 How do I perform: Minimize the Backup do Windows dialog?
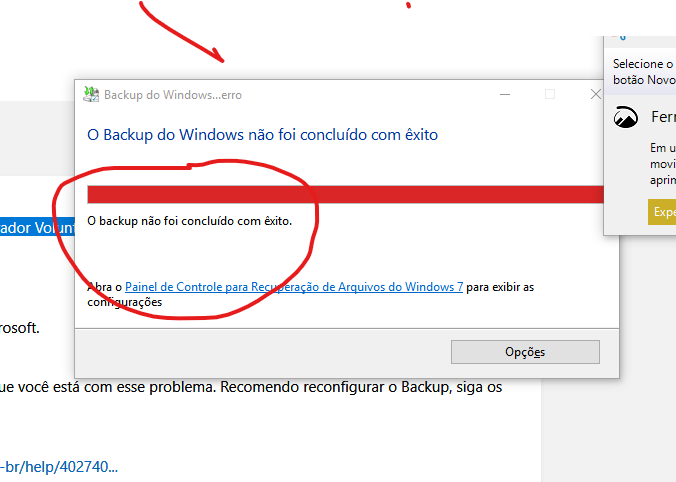(505, 94)
